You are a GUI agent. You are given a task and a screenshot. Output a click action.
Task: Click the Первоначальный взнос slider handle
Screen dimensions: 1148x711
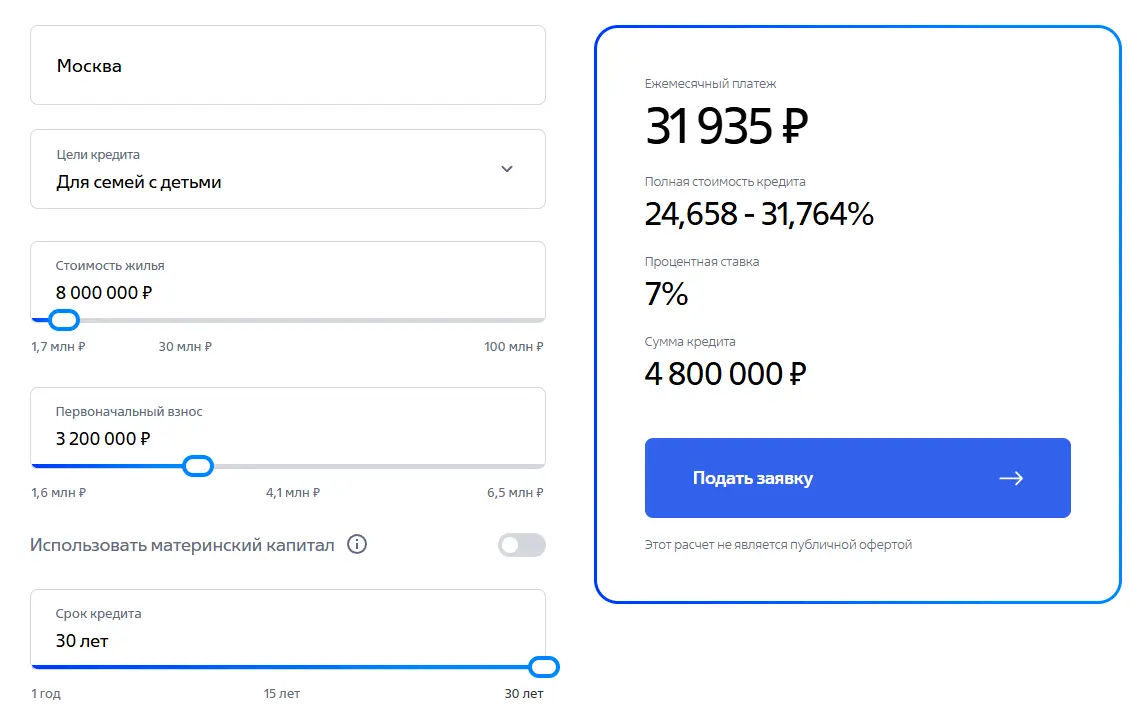pos(198,466)
